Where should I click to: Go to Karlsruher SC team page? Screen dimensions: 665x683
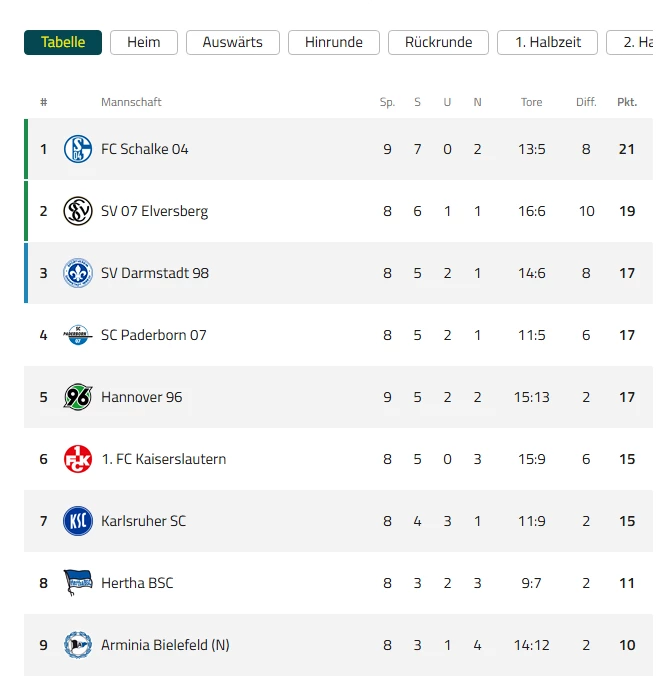tap(143, 521)
